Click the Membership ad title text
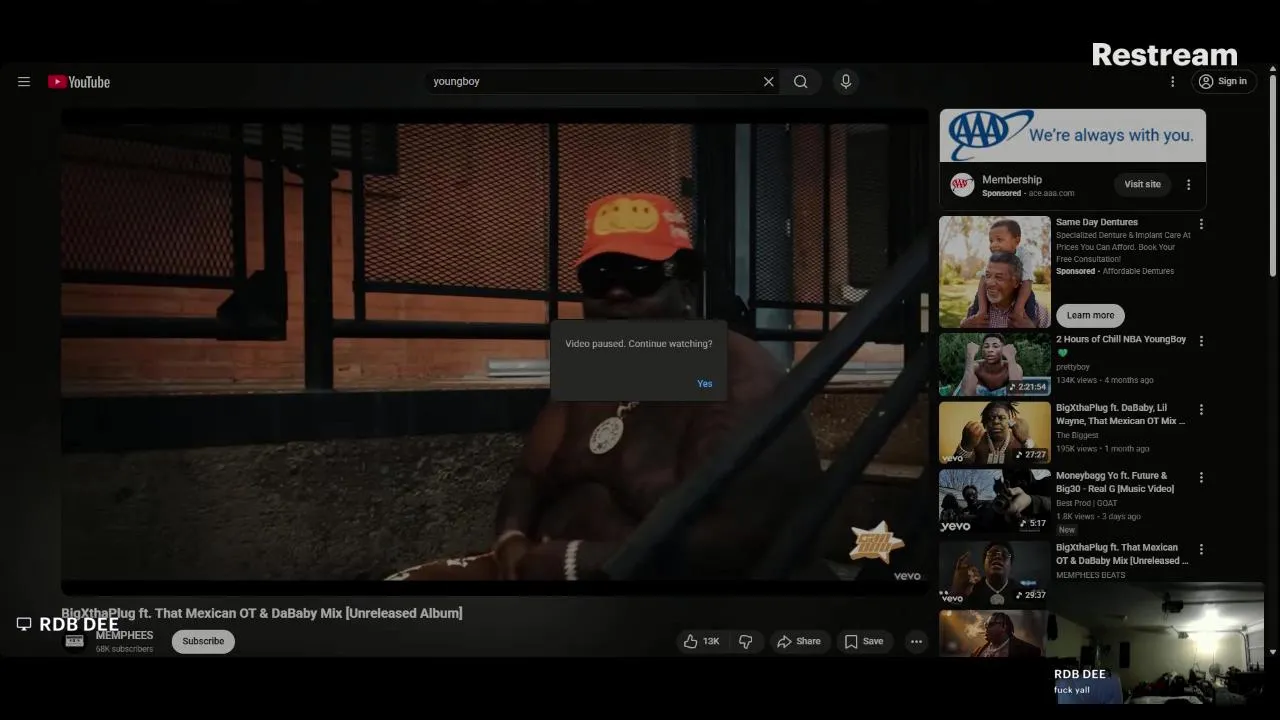Viewport: 1280px width, 720px height. pos(1012,180)
